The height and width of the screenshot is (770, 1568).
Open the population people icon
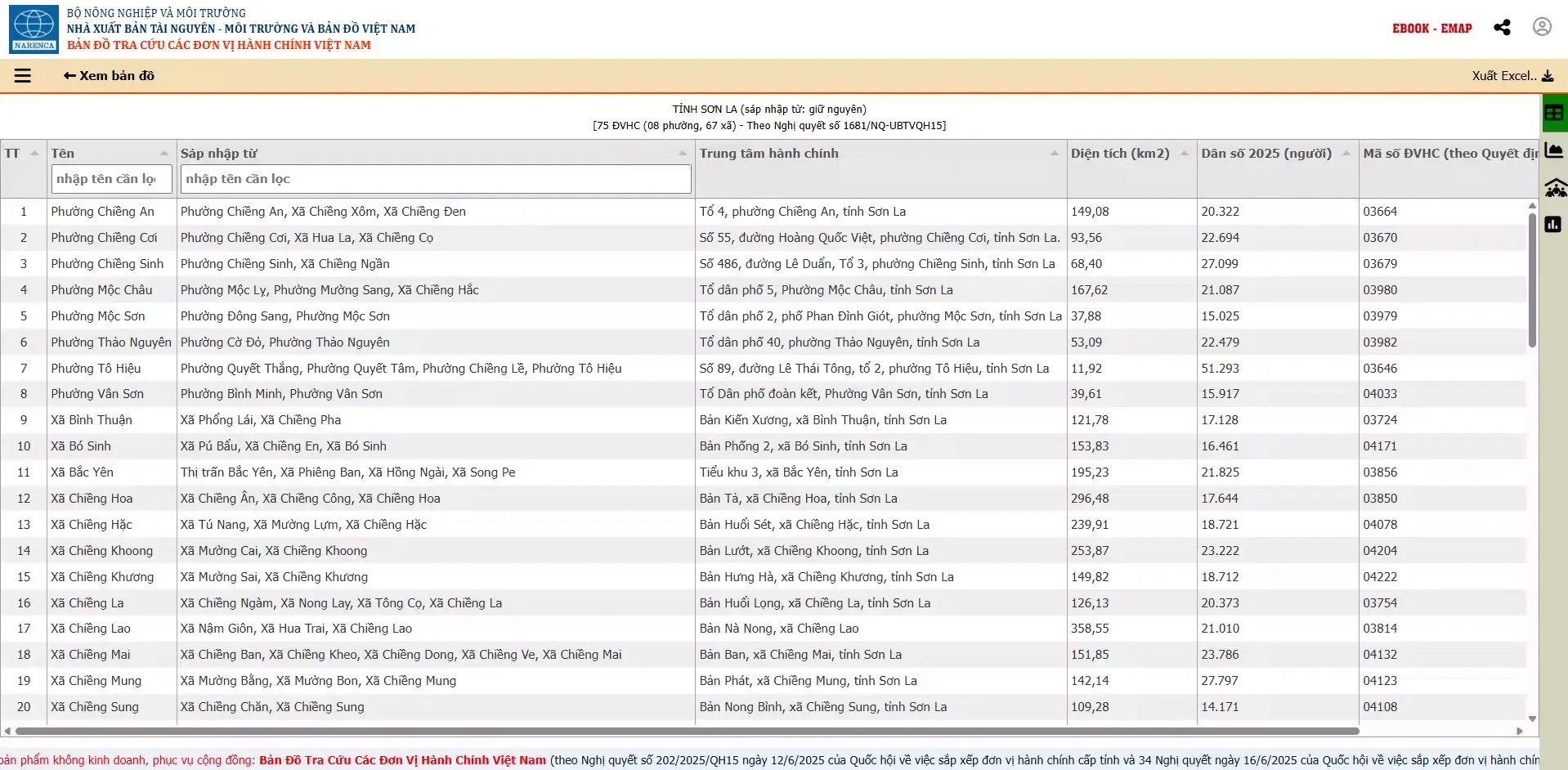[1555, 187]
